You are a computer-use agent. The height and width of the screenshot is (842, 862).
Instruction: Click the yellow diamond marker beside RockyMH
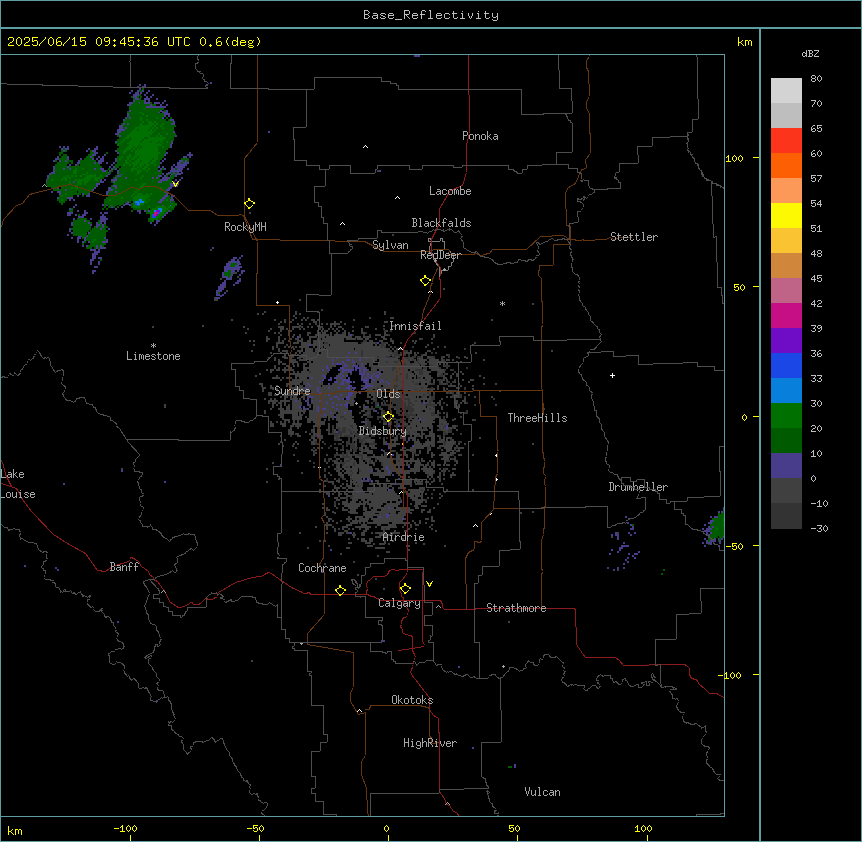250,204
